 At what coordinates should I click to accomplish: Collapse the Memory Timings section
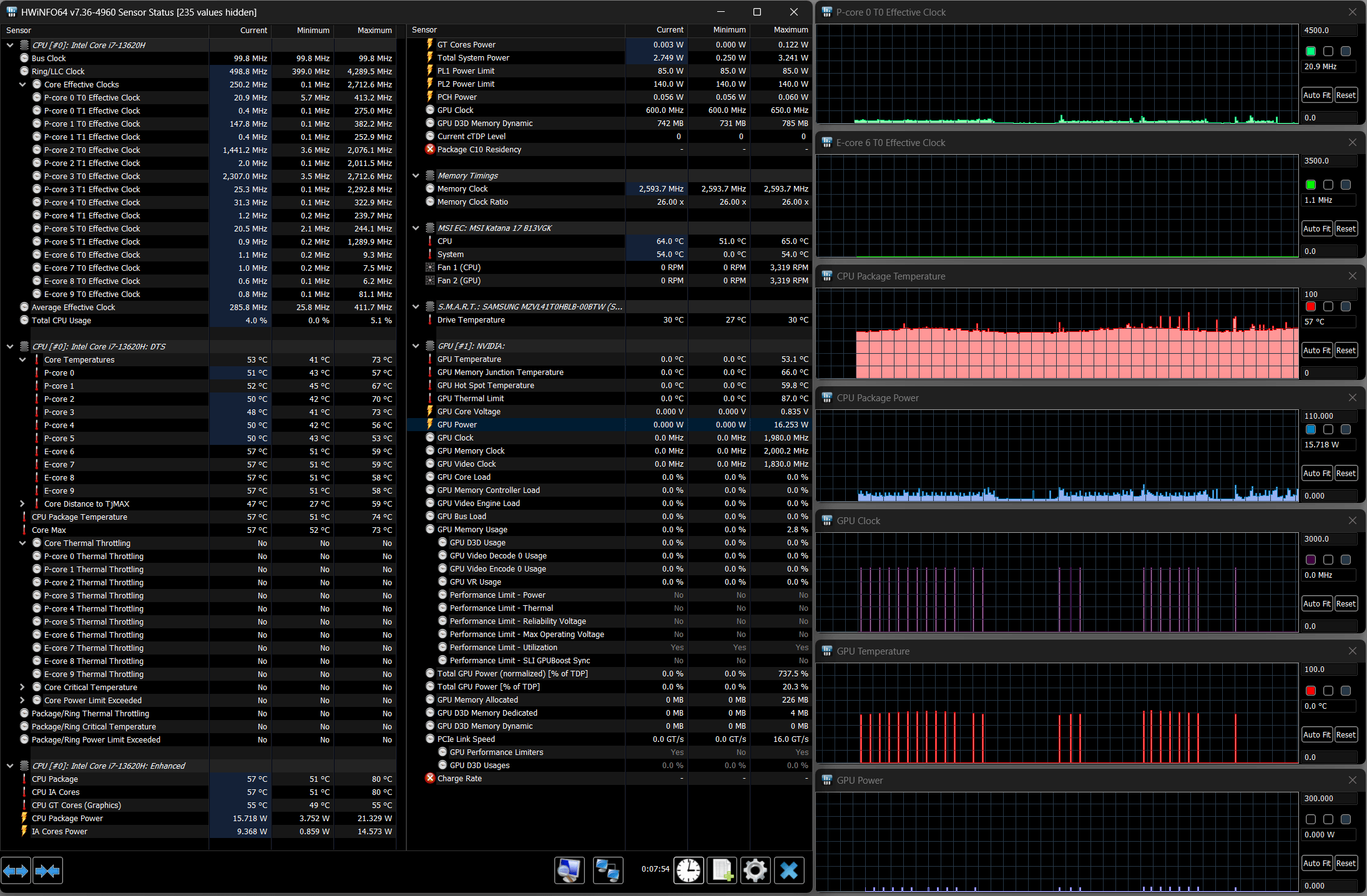coord(416,176)
